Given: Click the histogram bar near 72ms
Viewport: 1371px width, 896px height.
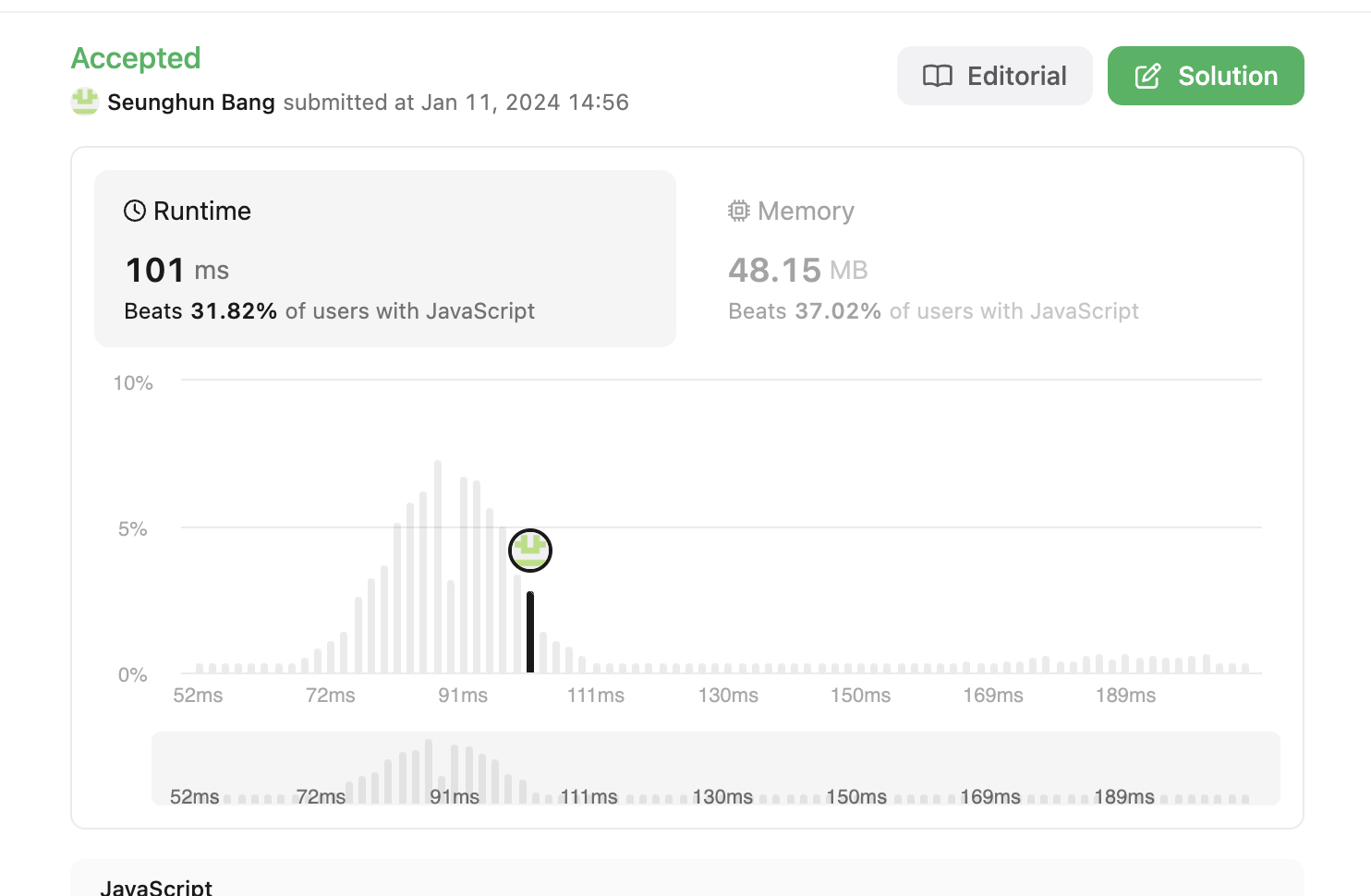Looking at the screenshot, I should pyautogui.click(x=331, y=658).
